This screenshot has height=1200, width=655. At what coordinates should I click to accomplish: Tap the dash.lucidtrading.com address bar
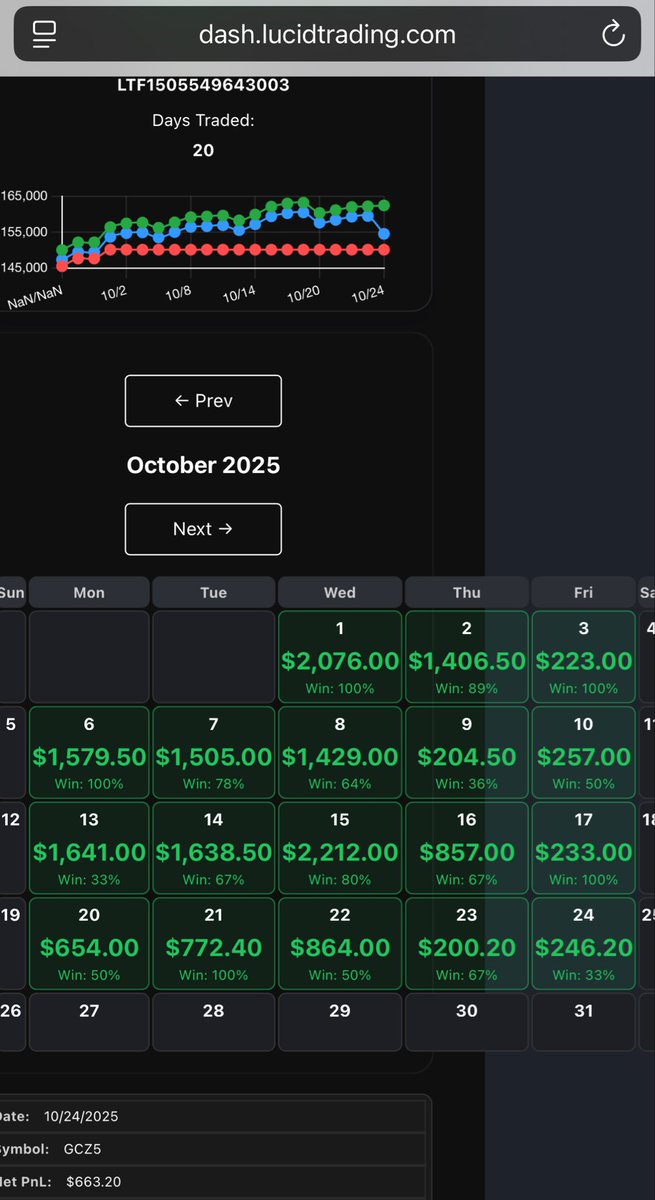click(x=327, y=35)
